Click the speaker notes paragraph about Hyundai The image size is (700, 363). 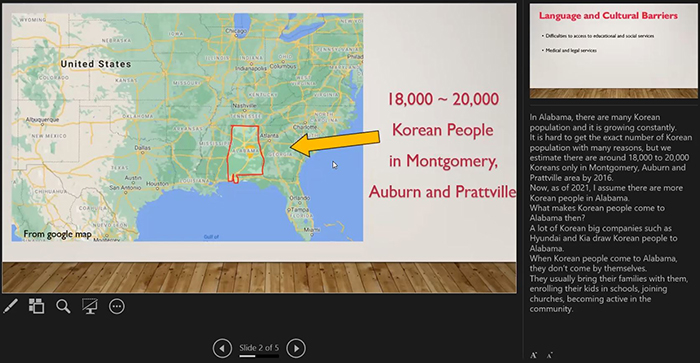(x=603, y=238)
